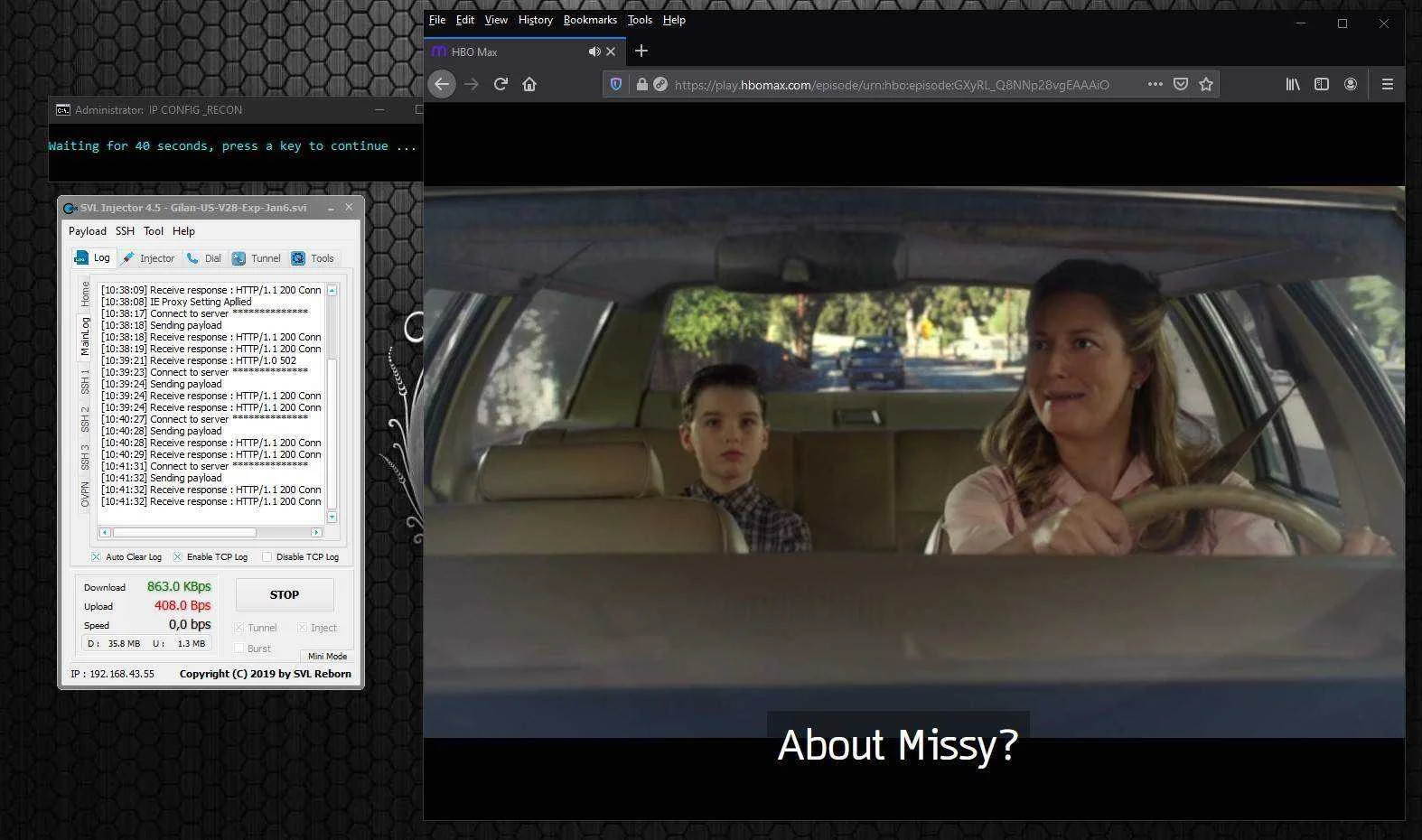
Task: Open the Tools tab in SVL Injector
Action: point(313,258)
